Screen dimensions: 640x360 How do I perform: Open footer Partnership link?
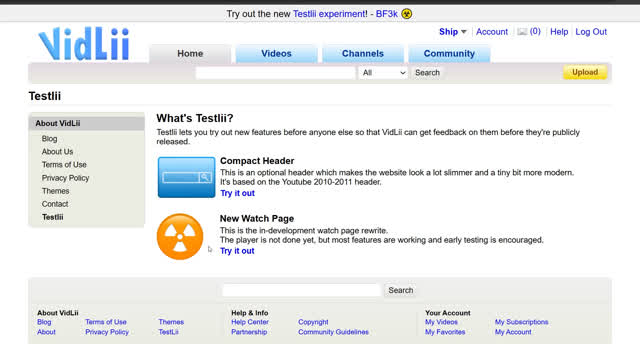coord(249,332)
